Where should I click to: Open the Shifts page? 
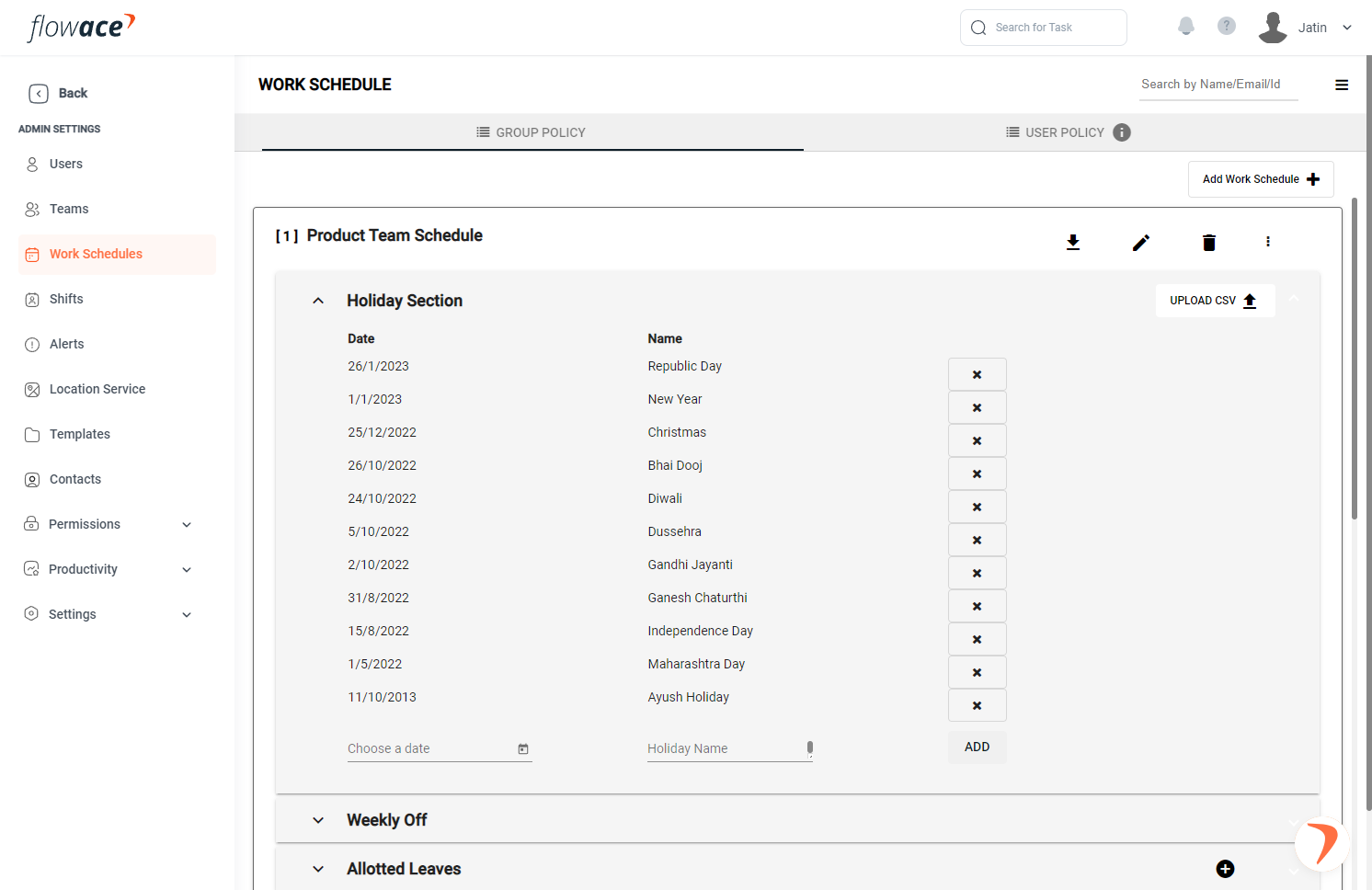pyautogui.click(x=117, y=299)
